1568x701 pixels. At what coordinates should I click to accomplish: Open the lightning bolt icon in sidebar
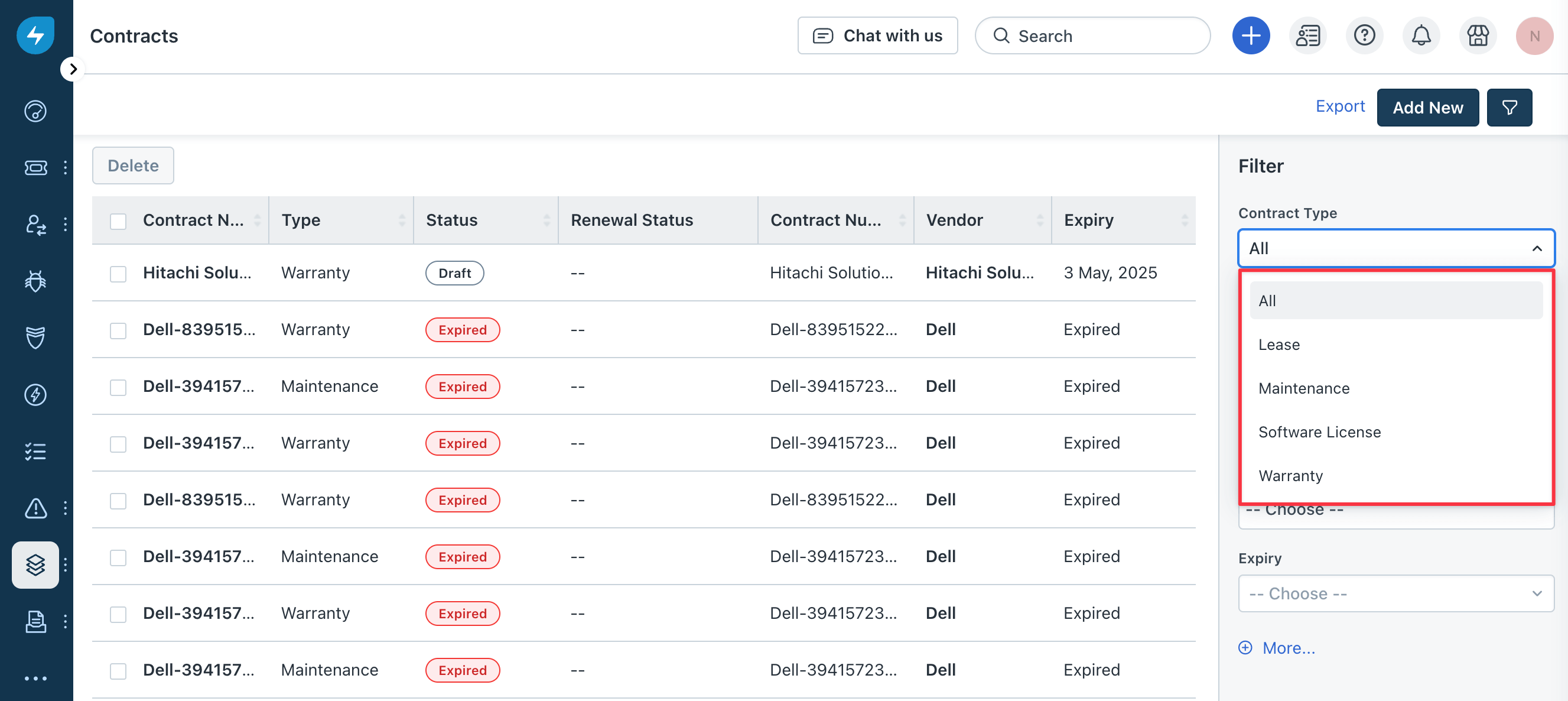click(35, 395)
